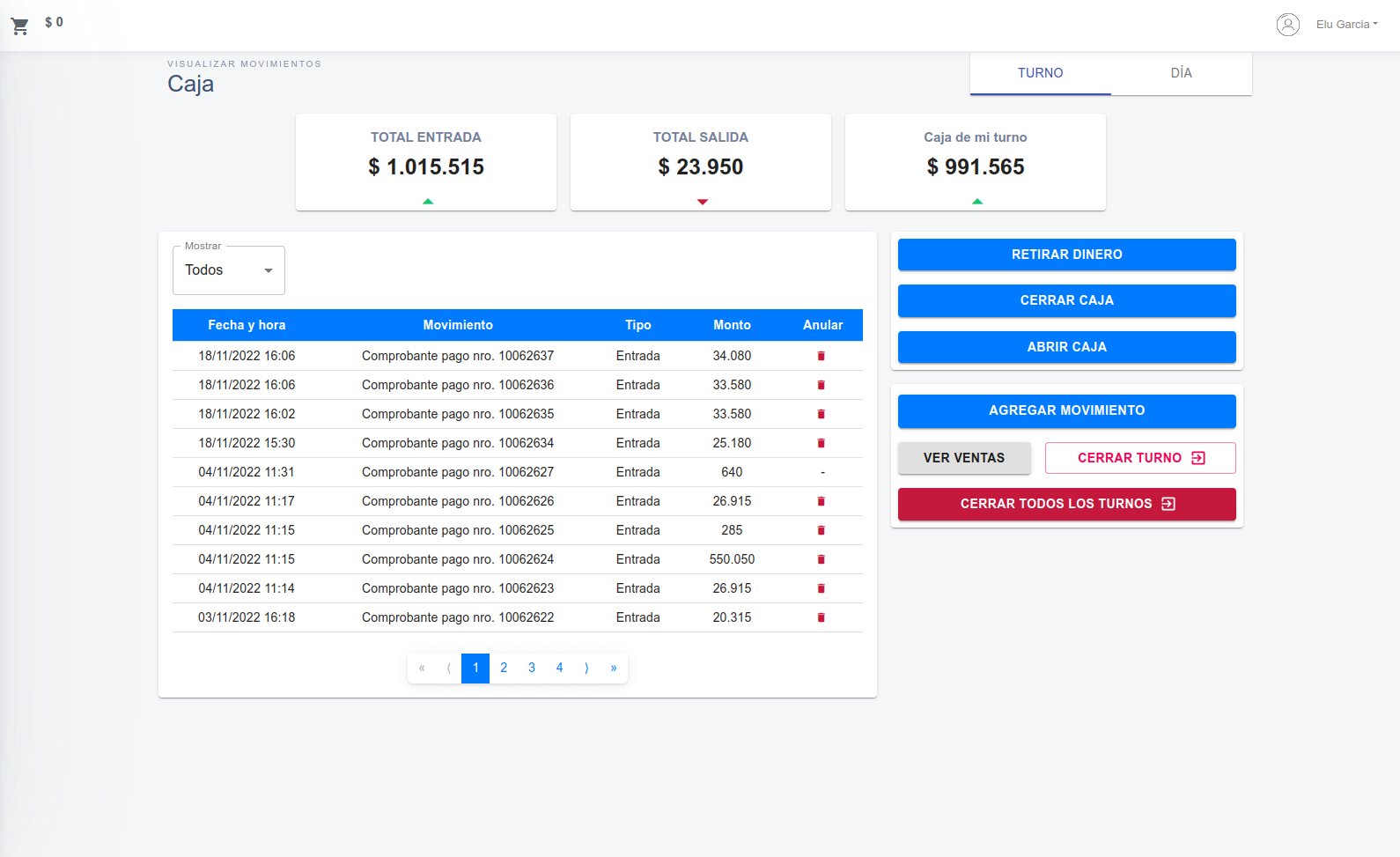Click the user profile avatar icon
This screenshot has width=1400, height=857.
tap(1287, 25)
